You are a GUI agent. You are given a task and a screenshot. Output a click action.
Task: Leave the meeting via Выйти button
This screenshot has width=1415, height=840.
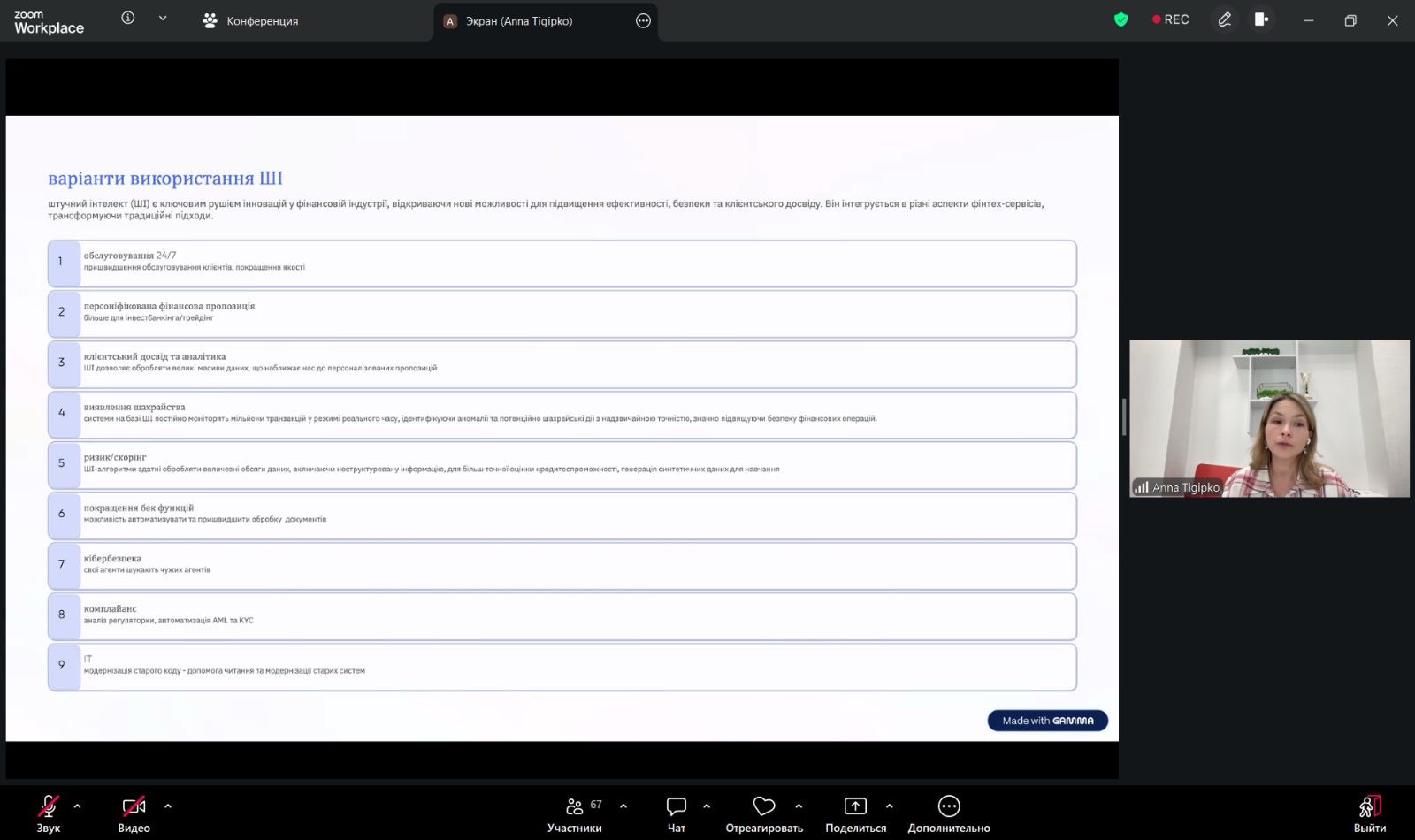tap(1369, 813)
